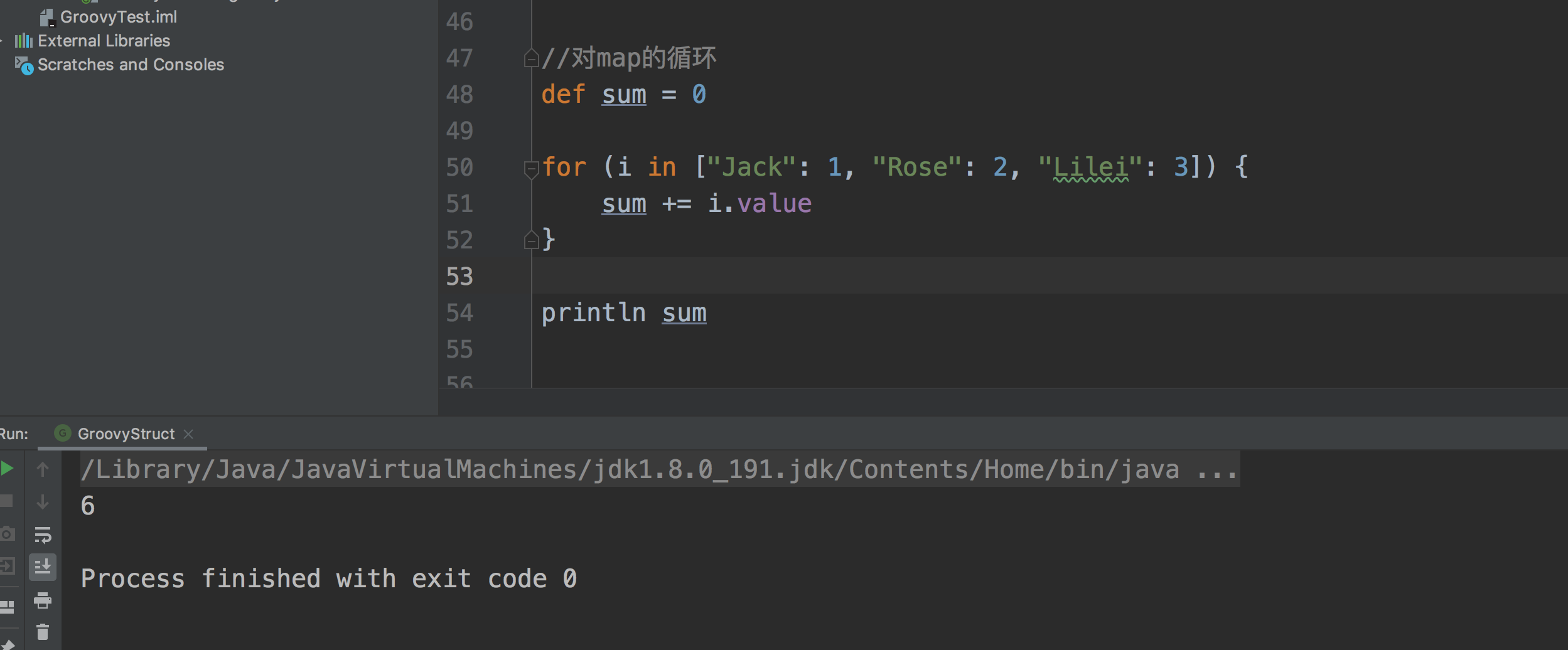
Task: Click the "Rose" string in map
Action: point(917,167)
